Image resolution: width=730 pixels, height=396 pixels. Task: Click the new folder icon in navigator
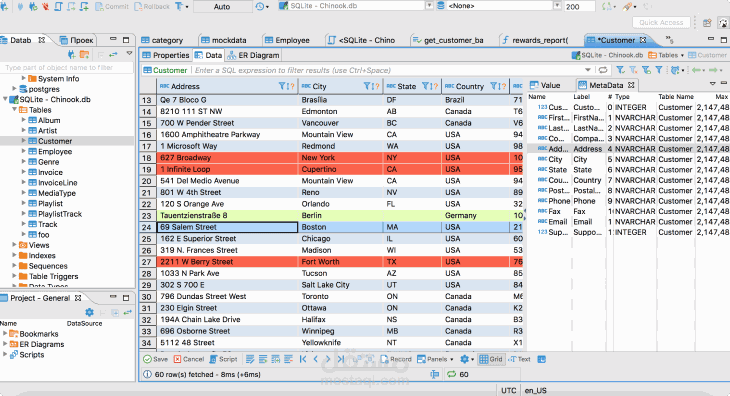pos(84,55)
